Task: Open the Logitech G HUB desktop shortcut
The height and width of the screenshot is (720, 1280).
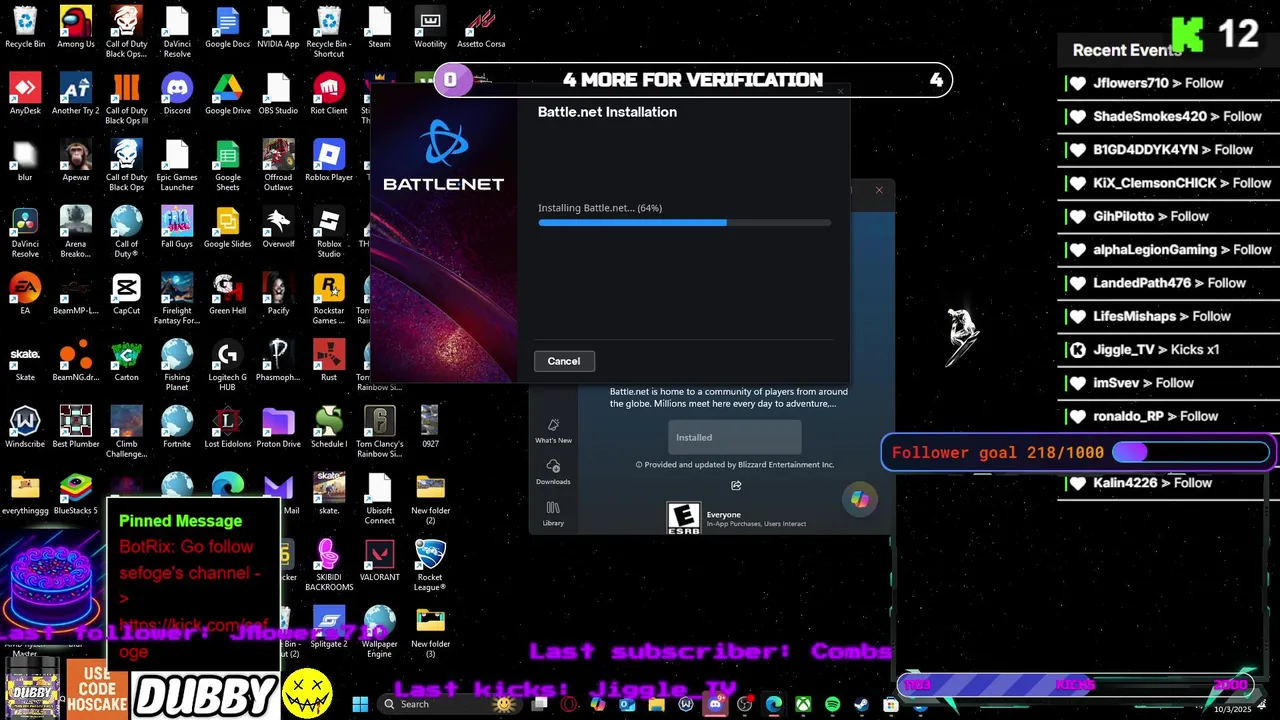Action: tap(228, 366)
